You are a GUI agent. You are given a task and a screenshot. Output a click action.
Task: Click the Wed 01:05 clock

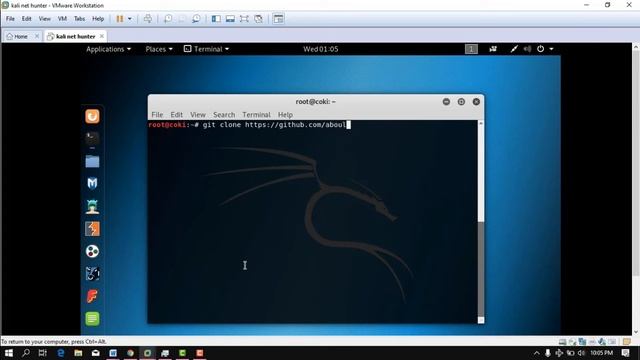coord(320,49)
